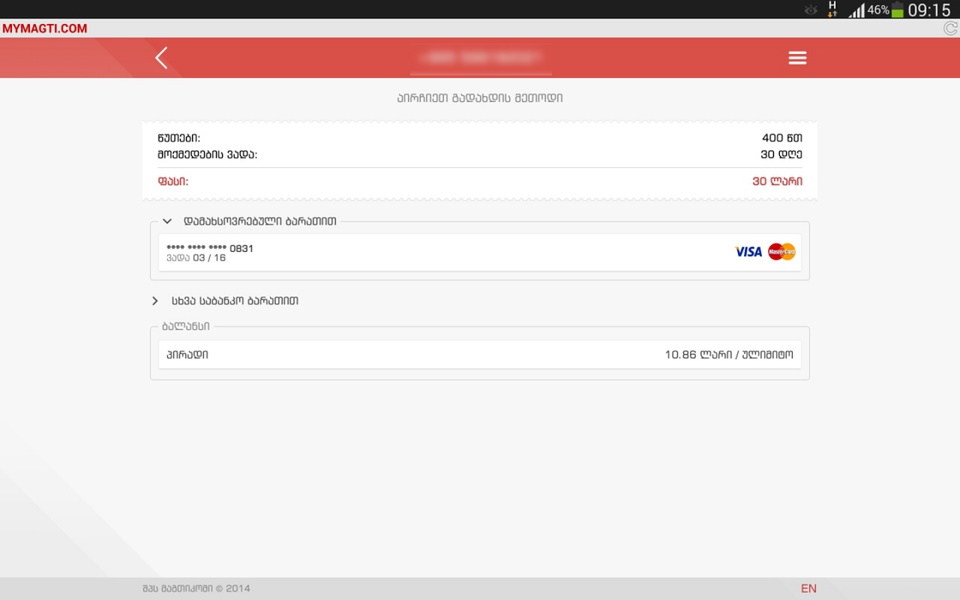The width and height of the screenshot is (960, 600).
Task: Click the 30 ლარი price value
Action: (777, 181)
